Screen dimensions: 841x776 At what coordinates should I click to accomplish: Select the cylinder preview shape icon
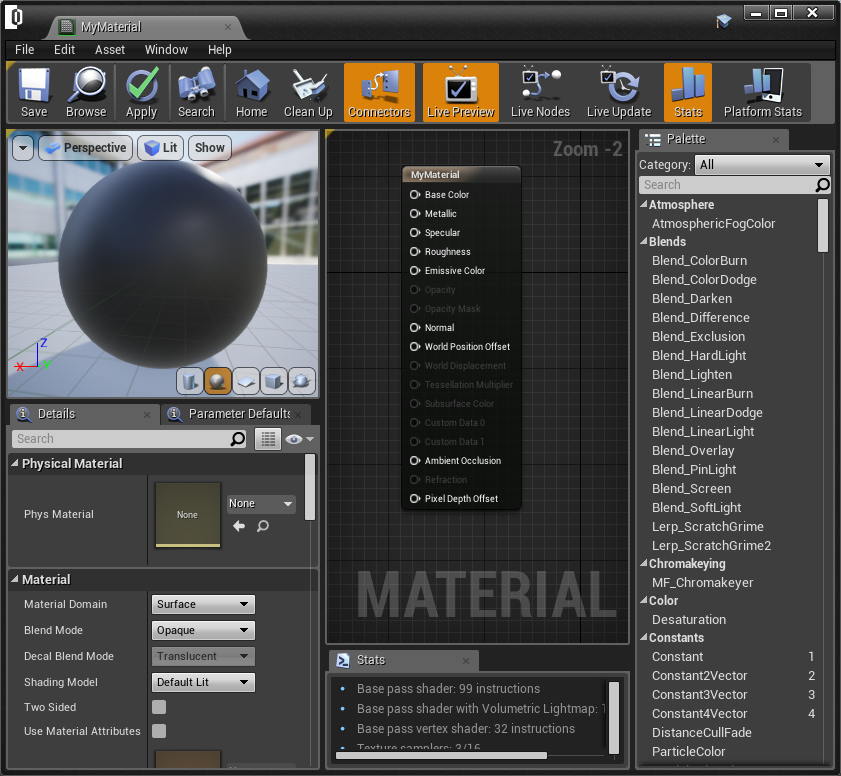coord(190,381)
